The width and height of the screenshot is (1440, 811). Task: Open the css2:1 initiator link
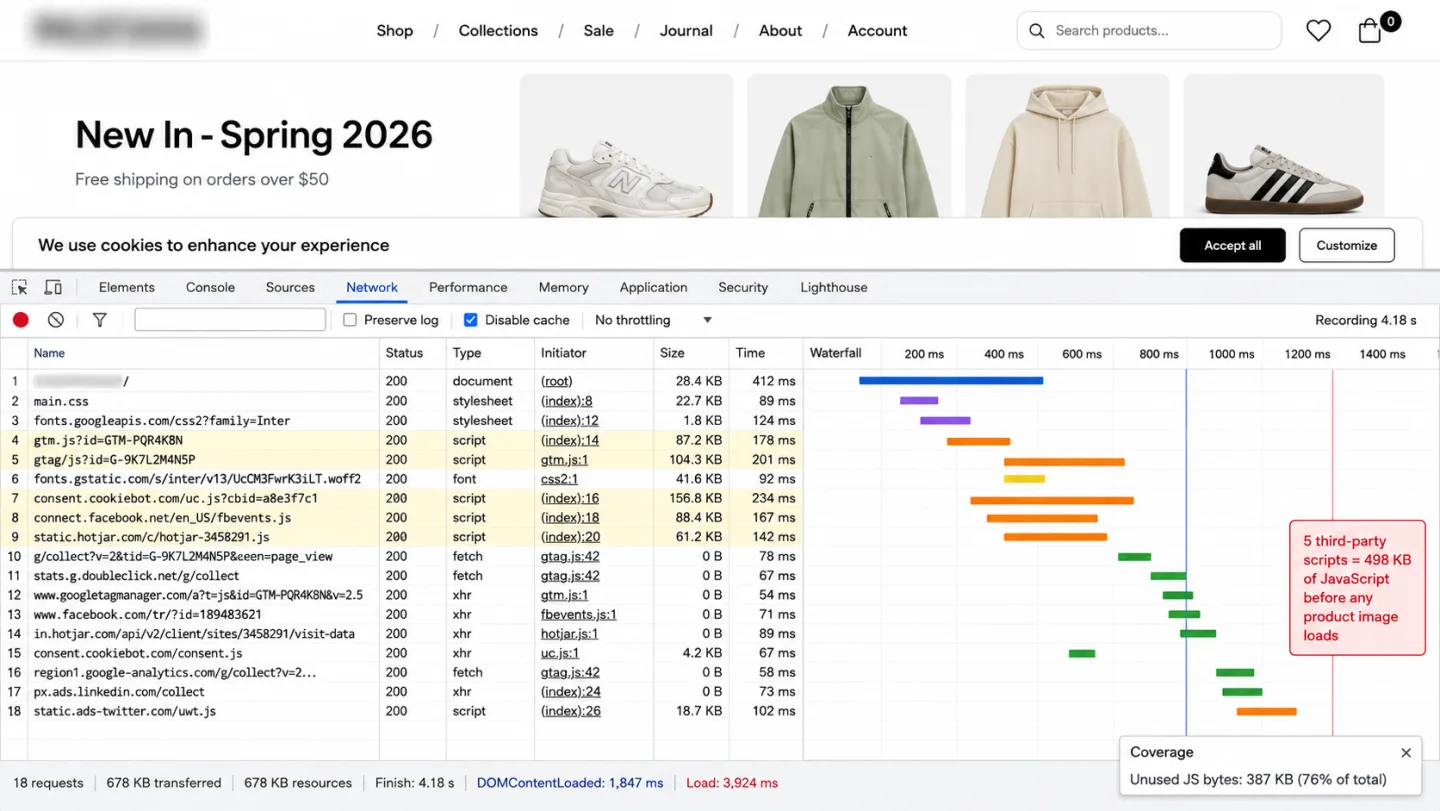(559, 479)
